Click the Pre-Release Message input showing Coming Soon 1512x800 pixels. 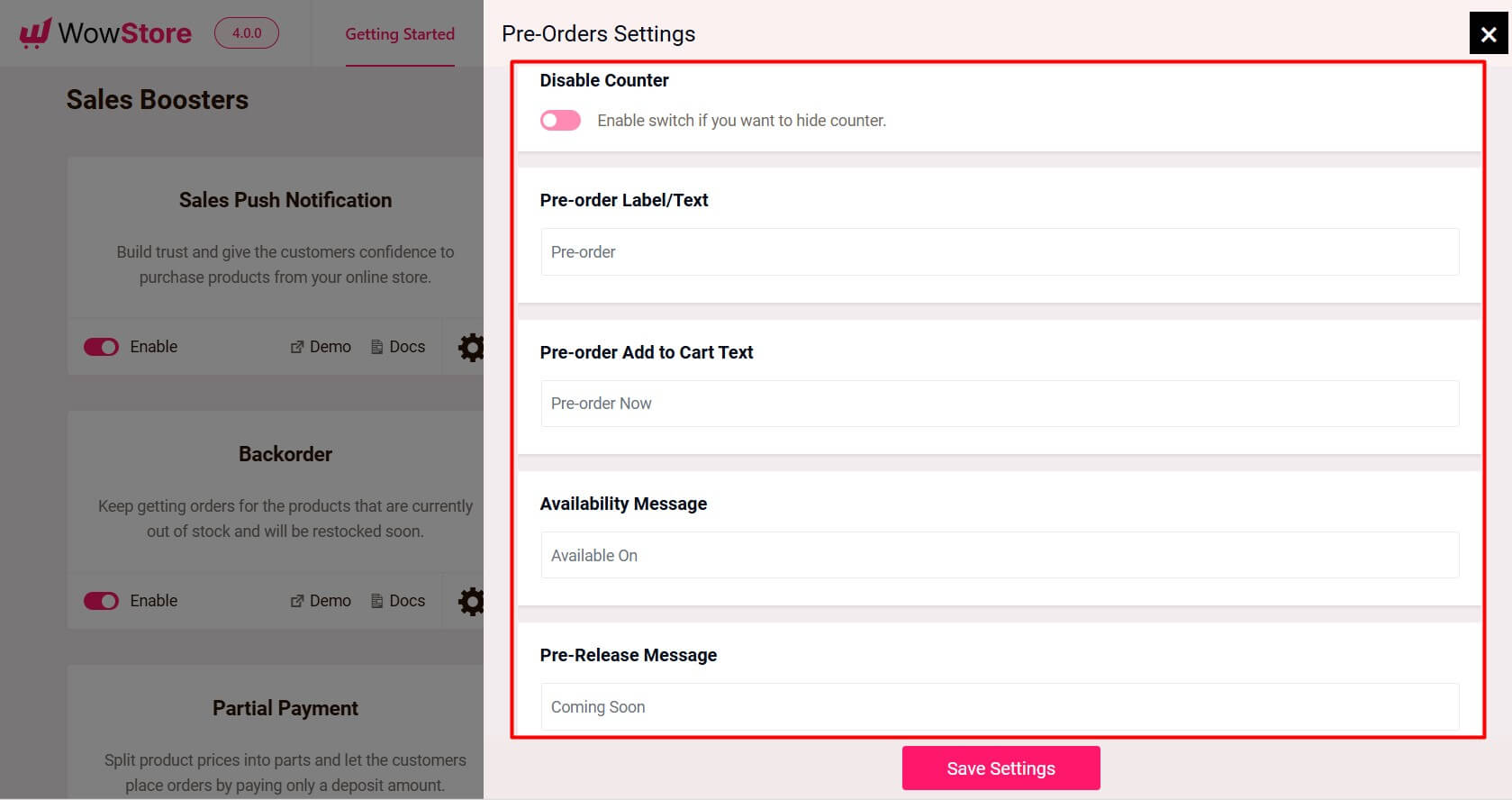(x=999, y=706)
